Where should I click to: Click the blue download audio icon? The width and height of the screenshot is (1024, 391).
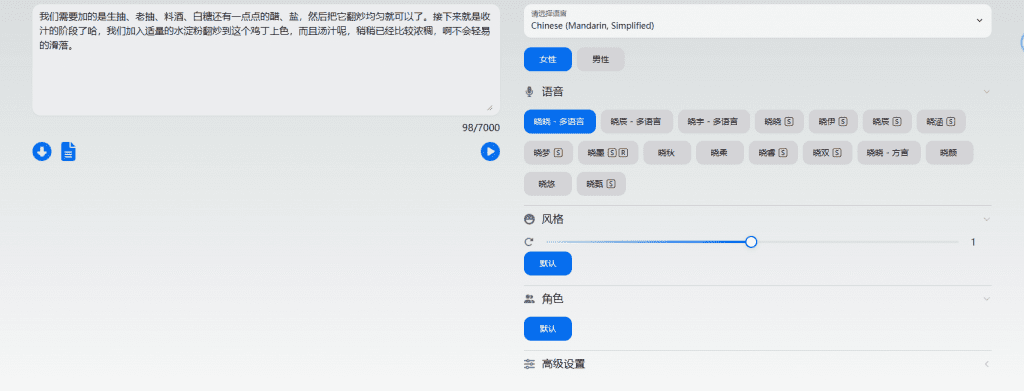click(42, 152)
